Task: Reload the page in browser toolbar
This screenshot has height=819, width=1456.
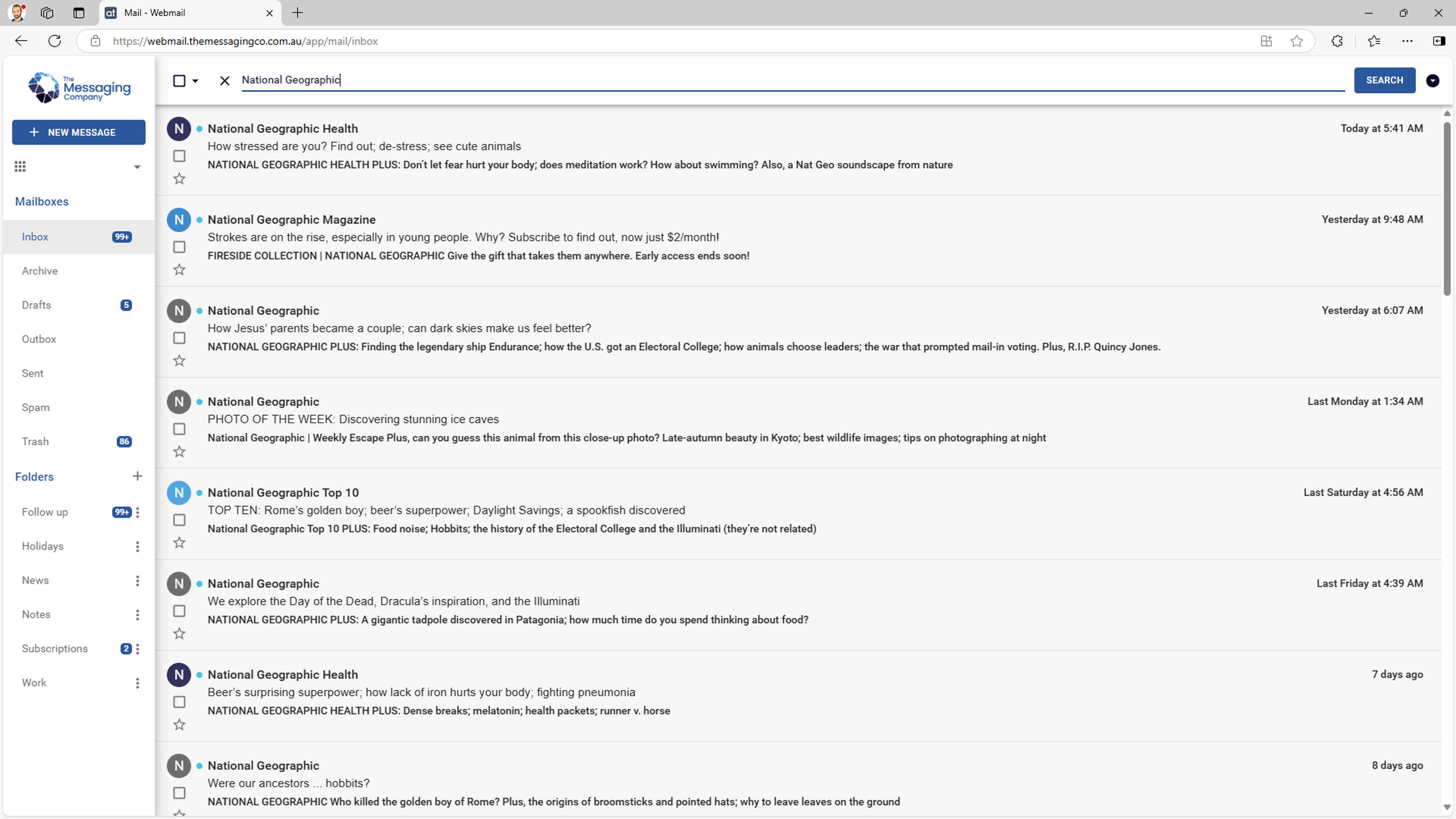Action: 54,41
